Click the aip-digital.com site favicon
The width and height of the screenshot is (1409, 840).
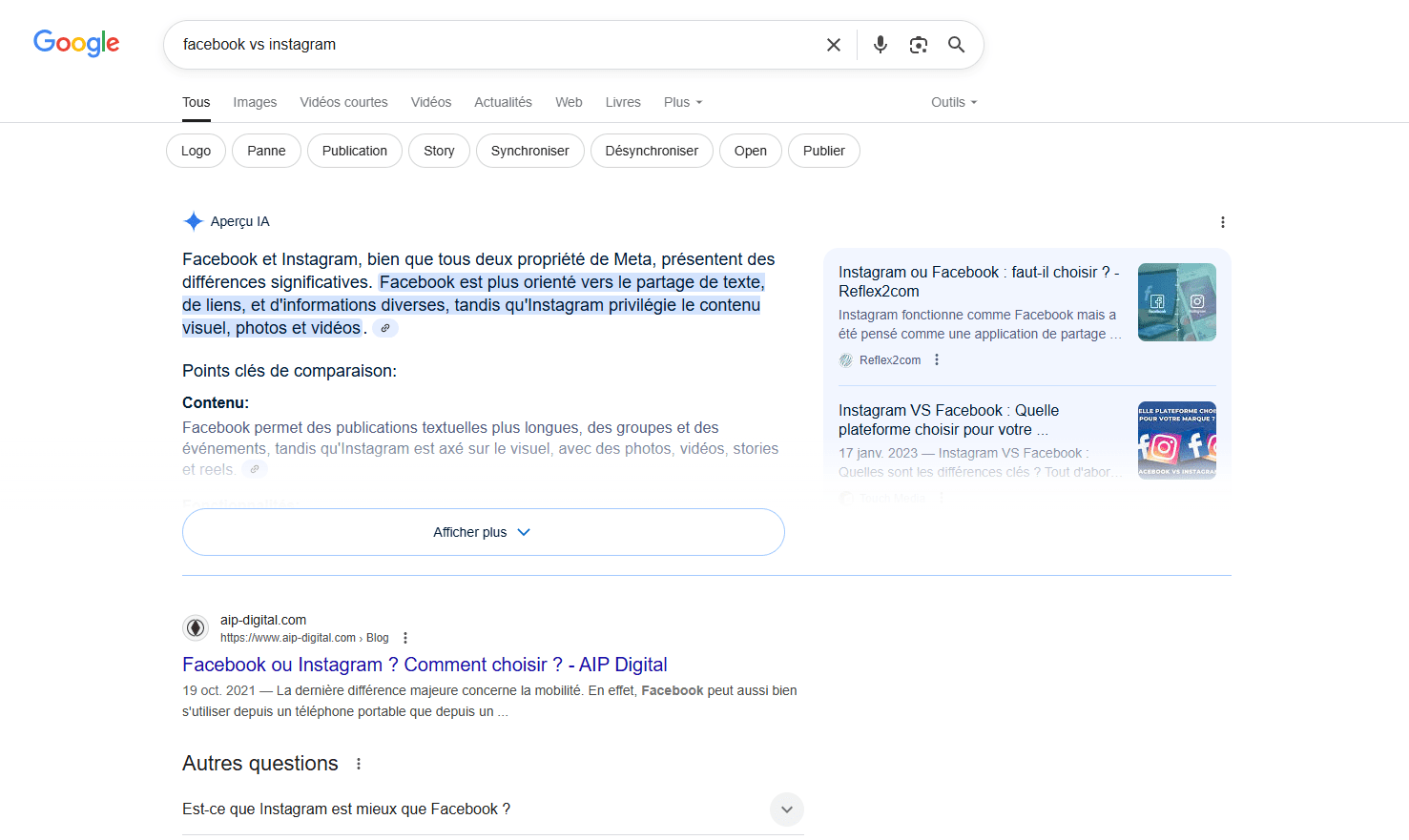point(196,627)
